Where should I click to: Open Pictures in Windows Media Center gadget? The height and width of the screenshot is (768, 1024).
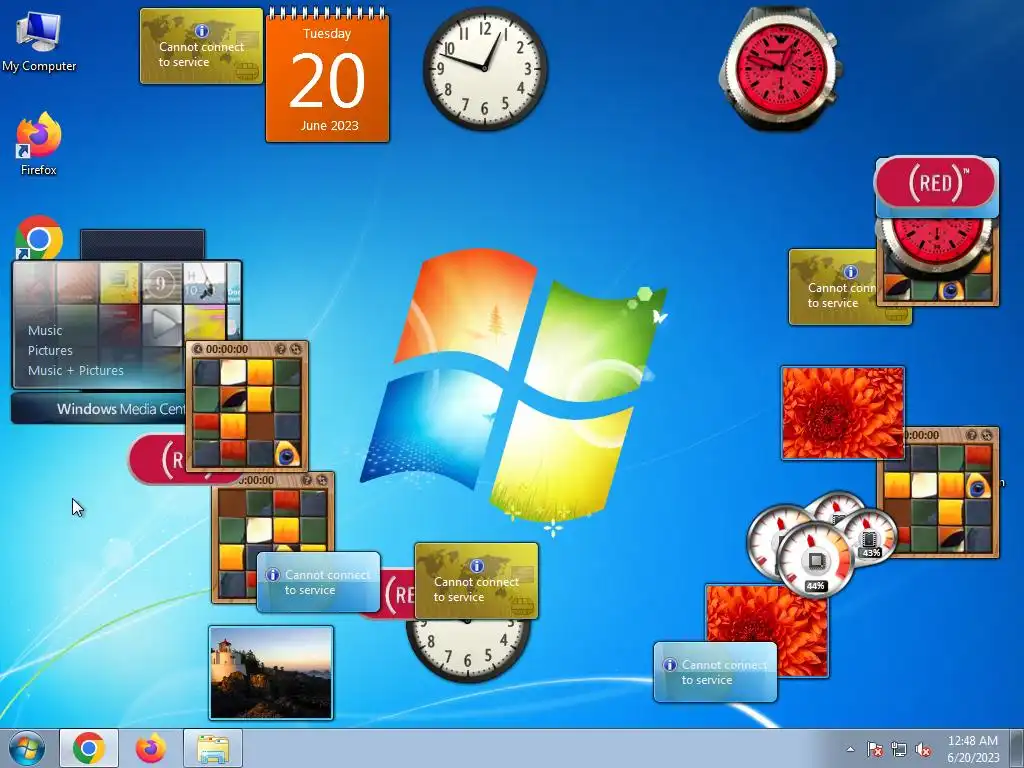pyautogui.click(x=50, y=351)
